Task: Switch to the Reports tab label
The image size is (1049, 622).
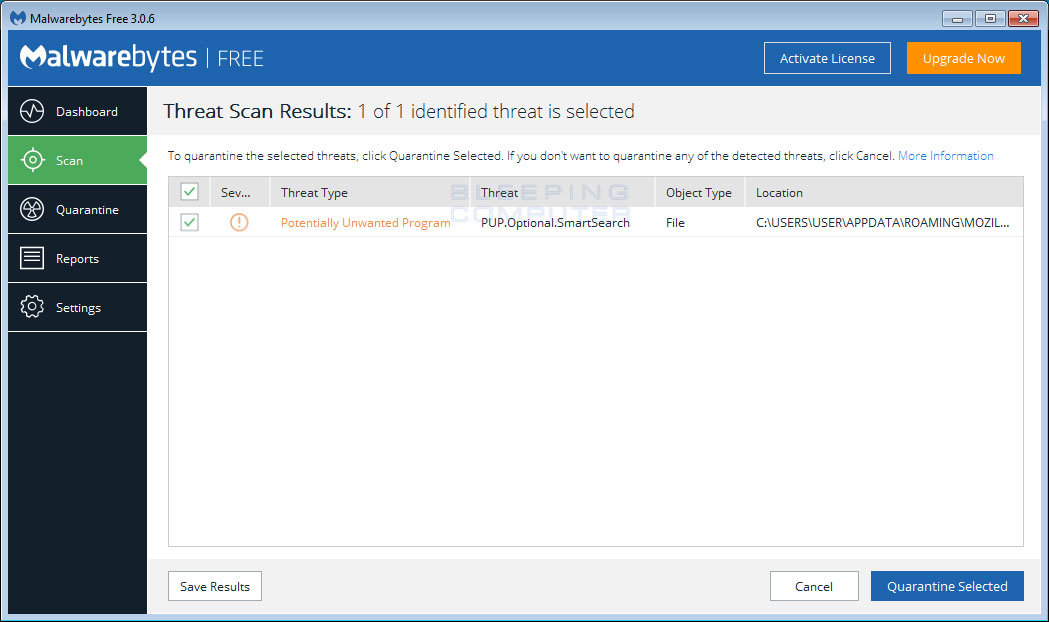Action: [77, 259]
